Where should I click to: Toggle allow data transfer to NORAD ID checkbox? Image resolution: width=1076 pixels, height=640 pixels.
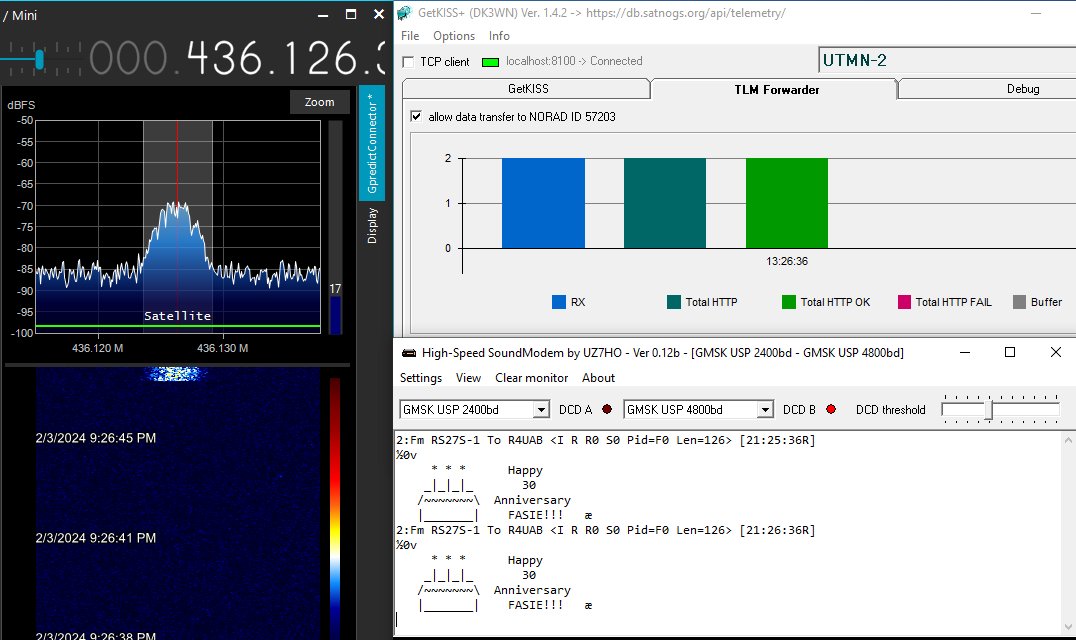(x=416, y=117)
